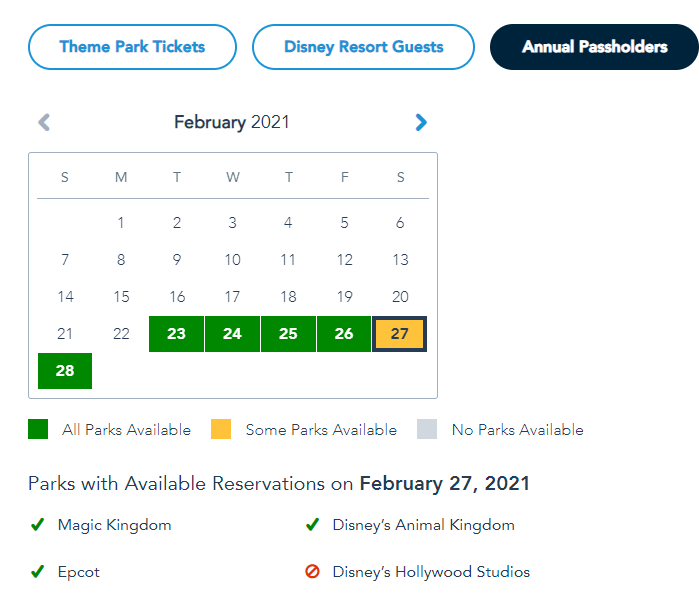Go to next month with right chevron
This screenshot has height=593, width=699.
[421, 122]
